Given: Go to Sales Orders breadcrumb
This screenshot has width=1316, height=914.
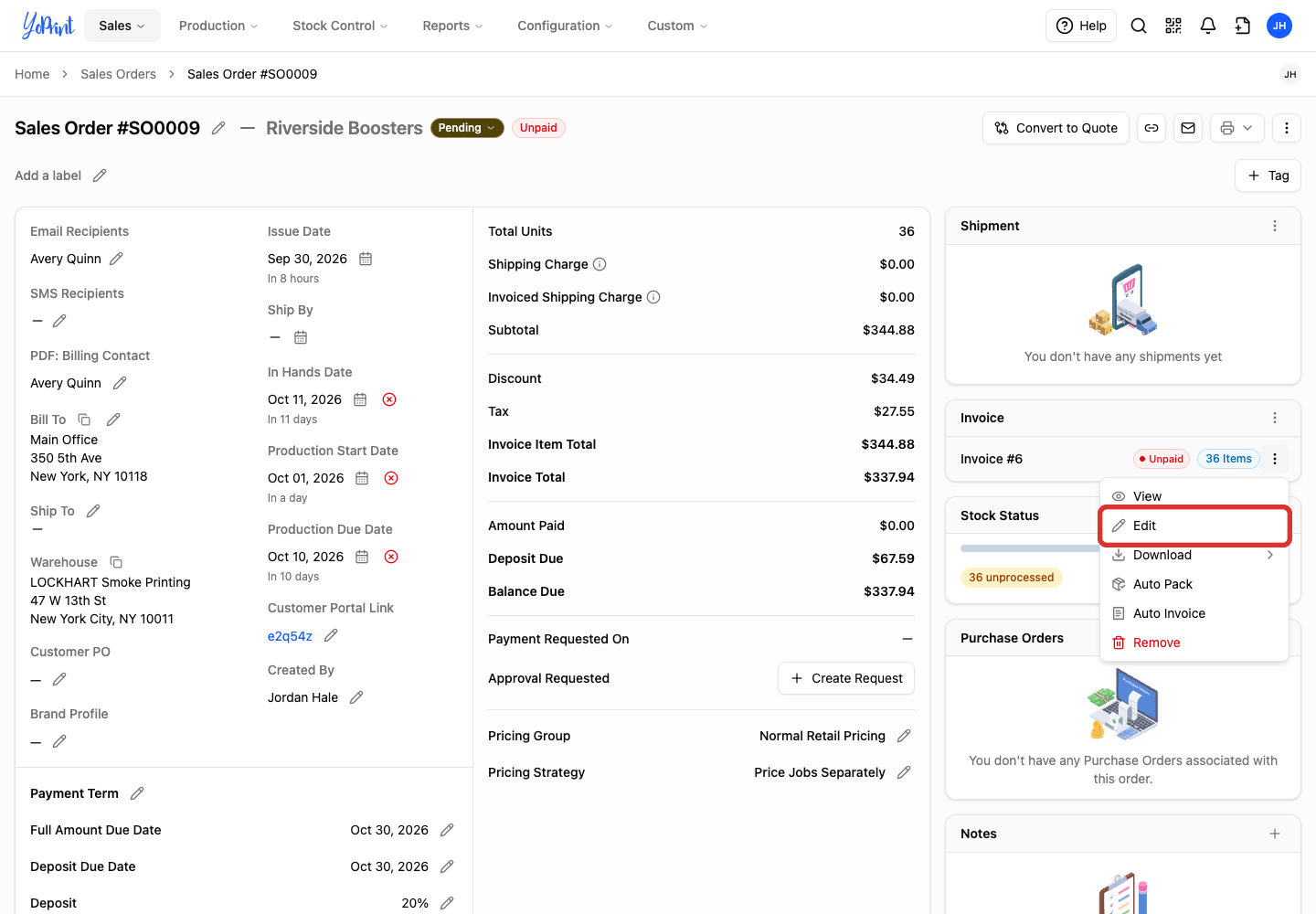Looking at the screenshot, I should [118, 74].
